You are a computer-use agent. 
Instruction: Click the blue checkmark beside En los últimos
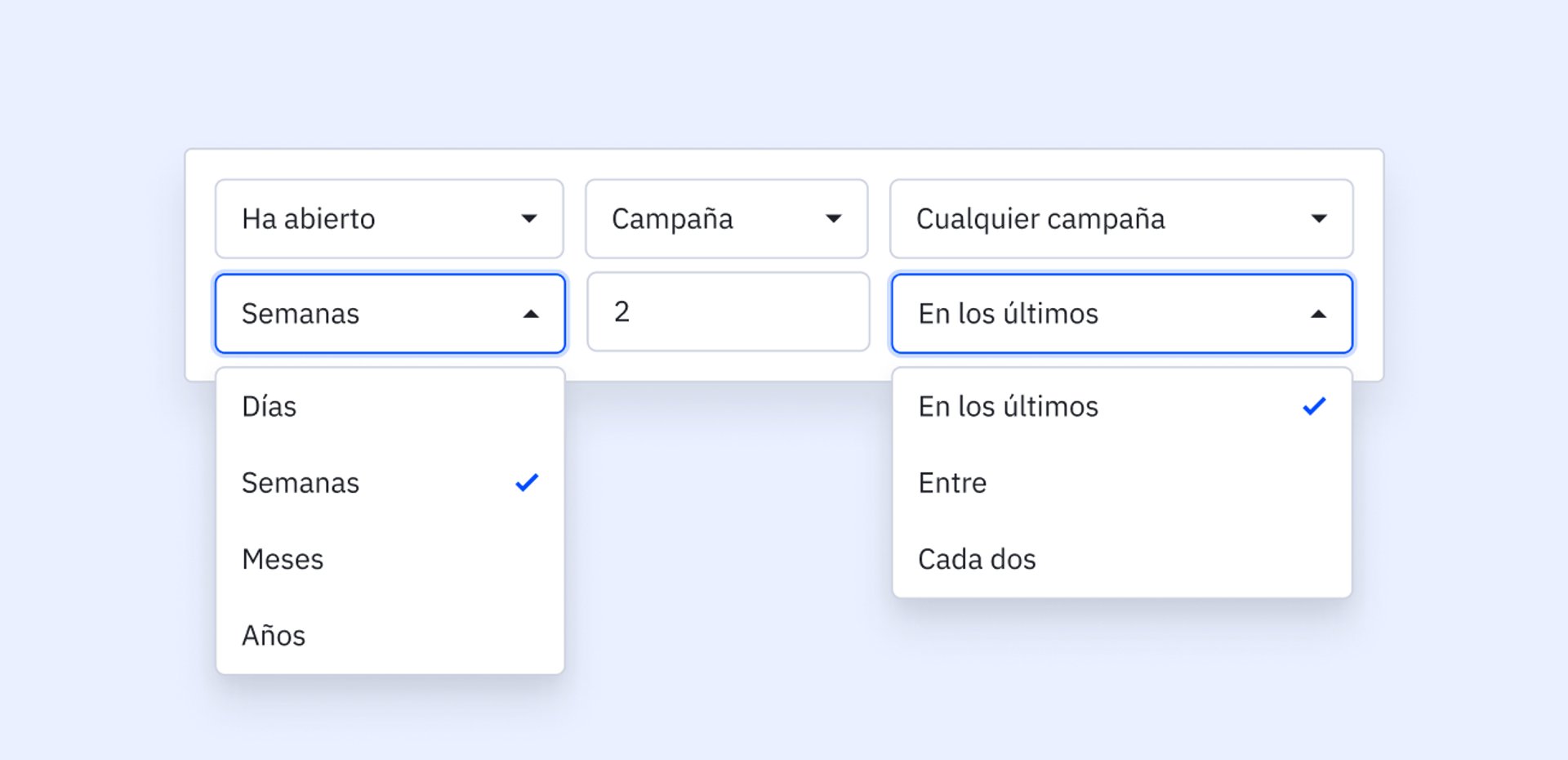[1314, 406]
